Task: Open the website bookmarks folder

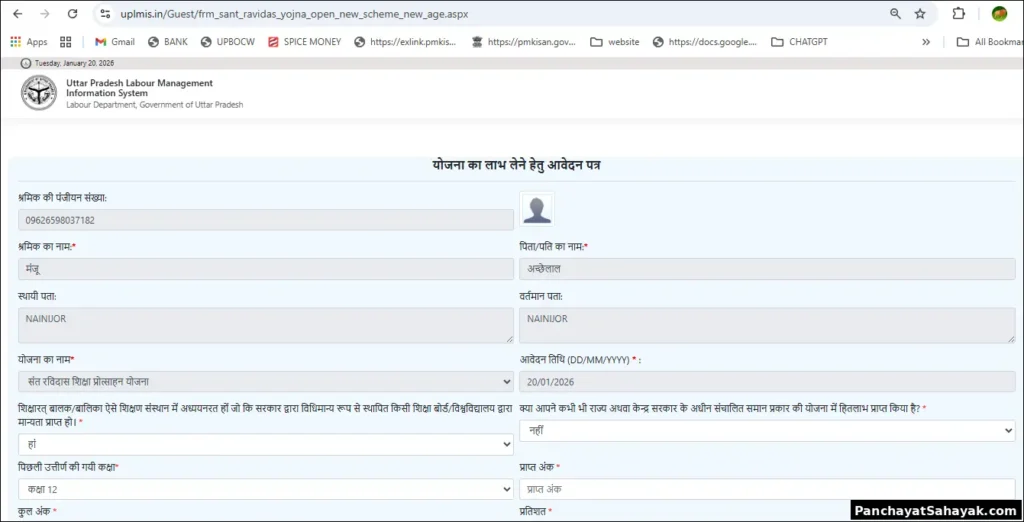Action: tap(615, 42)
